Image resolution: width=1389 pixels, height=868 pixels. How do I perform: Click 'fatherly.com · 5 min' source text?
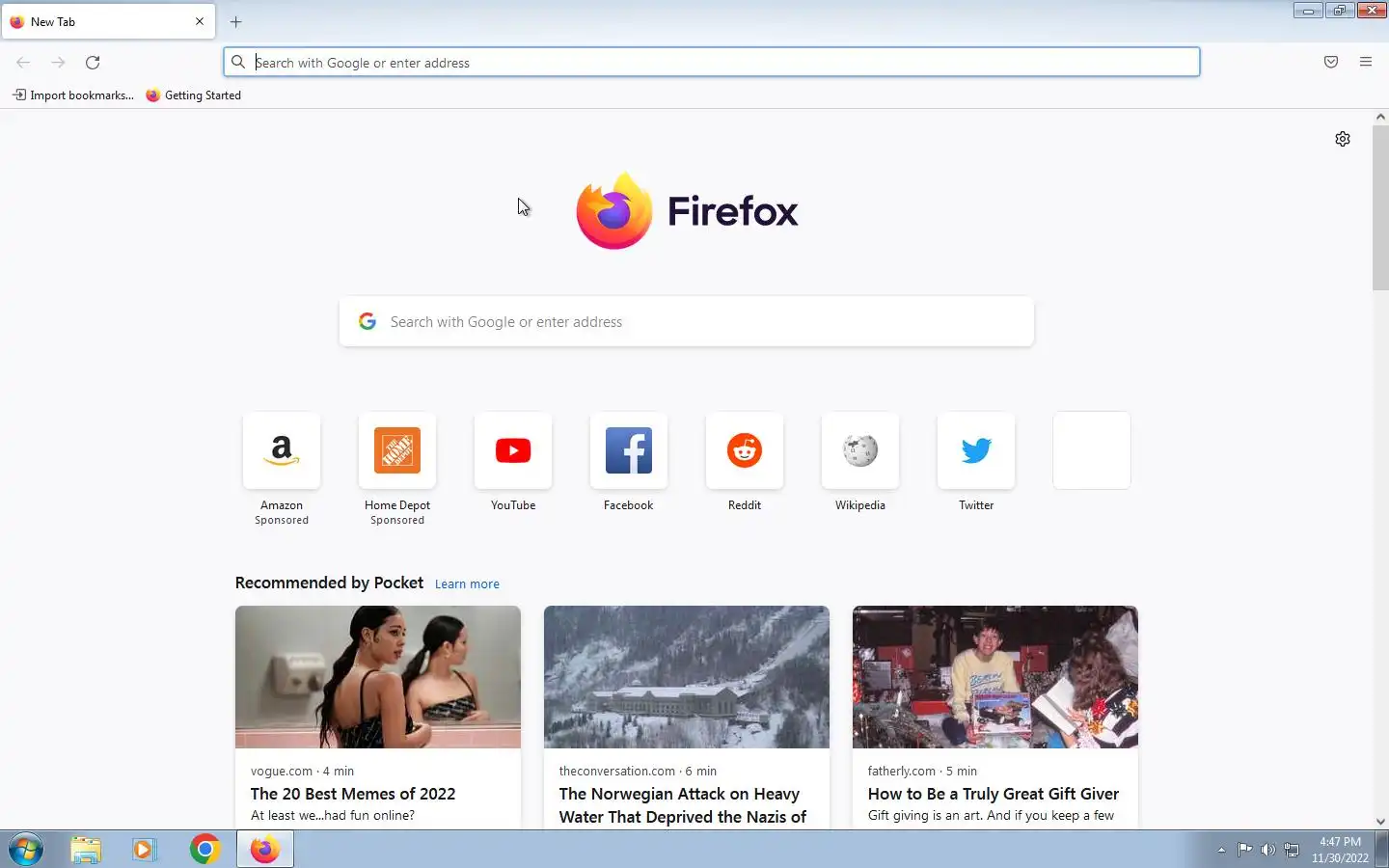(922, 771)
